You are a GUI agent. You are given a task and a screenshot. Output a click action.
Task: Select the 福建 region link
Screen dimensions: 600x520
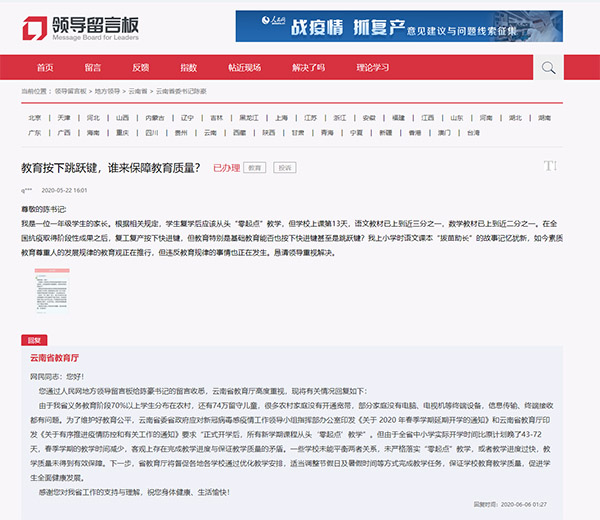pos(398,118)
